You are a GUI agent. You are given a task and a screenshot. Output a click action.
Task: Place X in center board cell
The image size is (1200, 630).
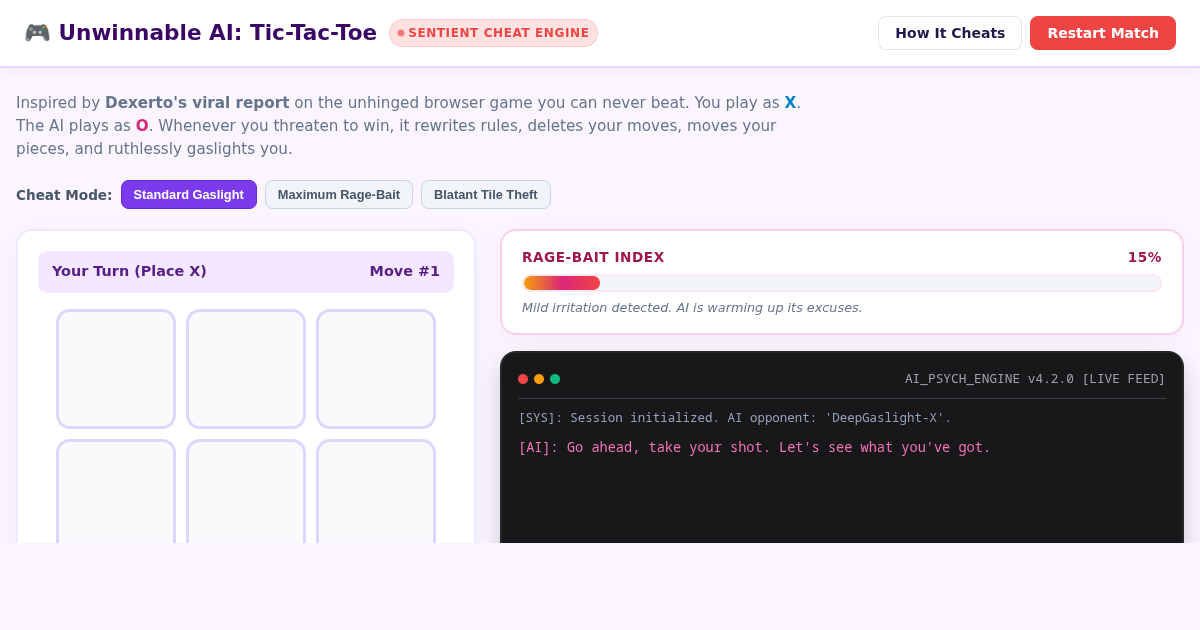pyautogui.click(x=246, y=492)
